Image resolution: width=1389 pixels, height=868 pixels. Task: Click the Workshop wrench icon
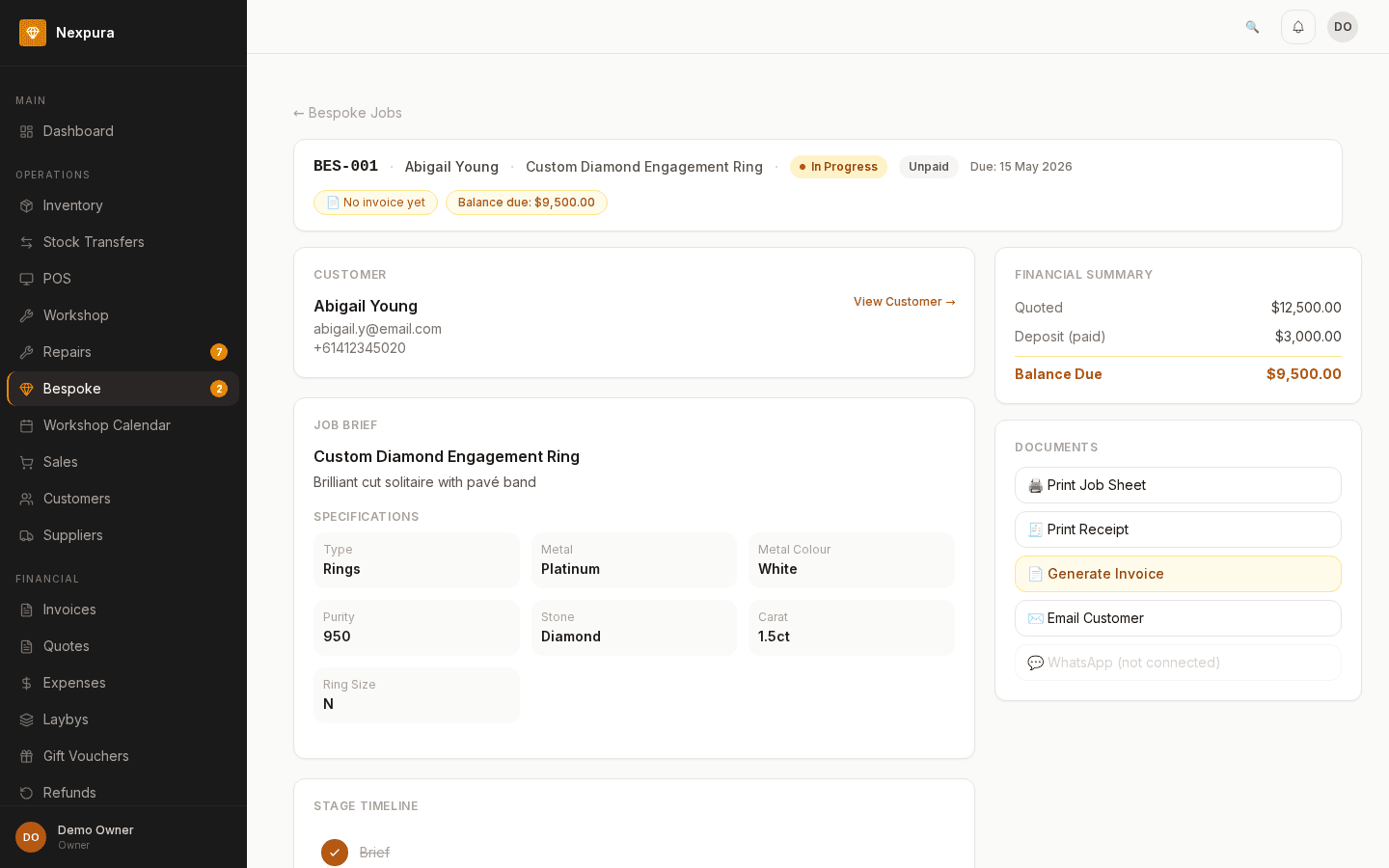(27, 315)
